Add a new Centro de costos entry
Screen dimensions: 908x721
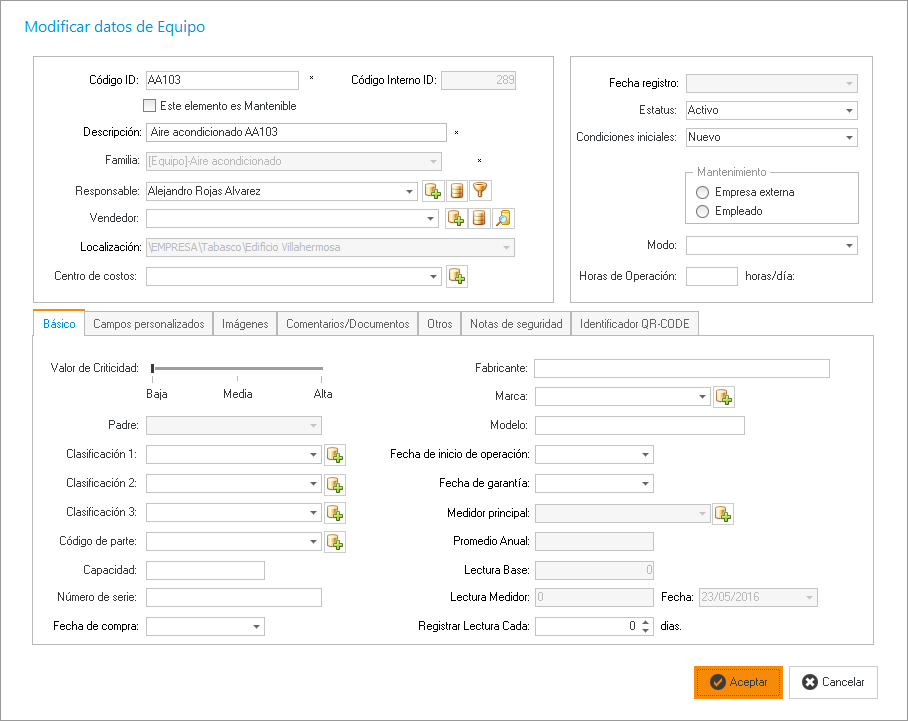point(457,277)
